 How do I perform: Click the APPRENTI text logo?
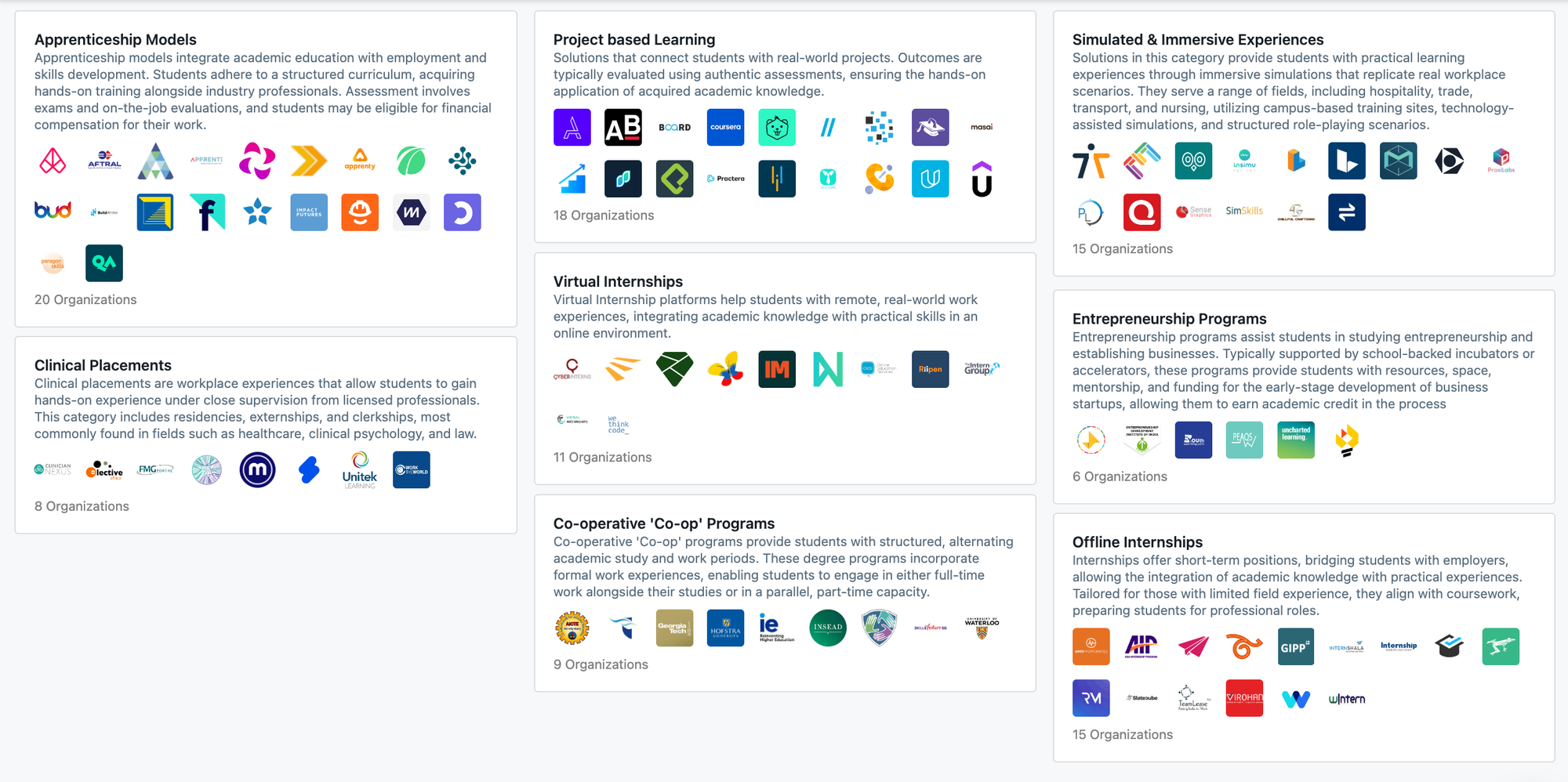point(207,161)
